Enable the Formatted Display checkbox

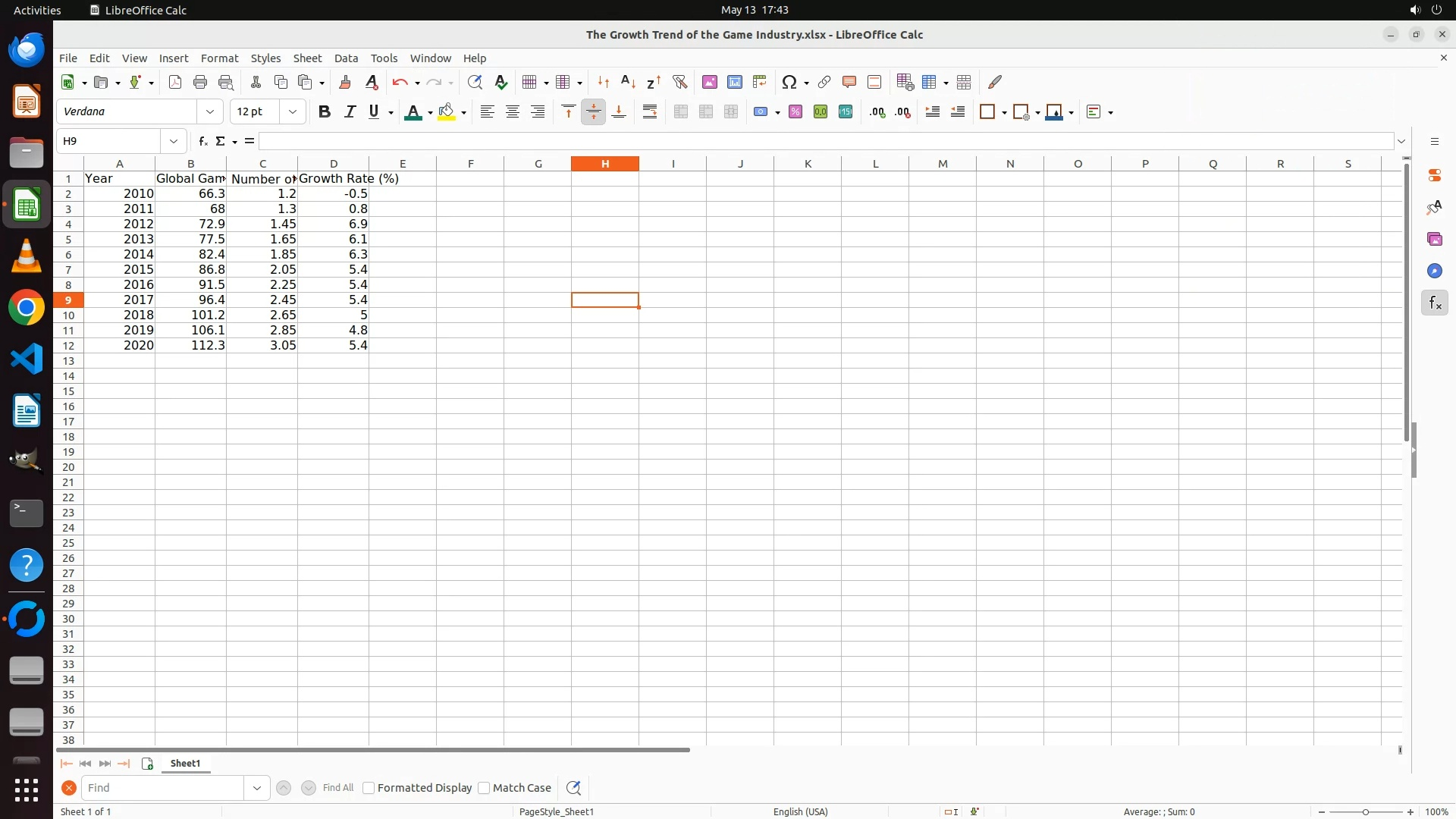tap(369, 788)
